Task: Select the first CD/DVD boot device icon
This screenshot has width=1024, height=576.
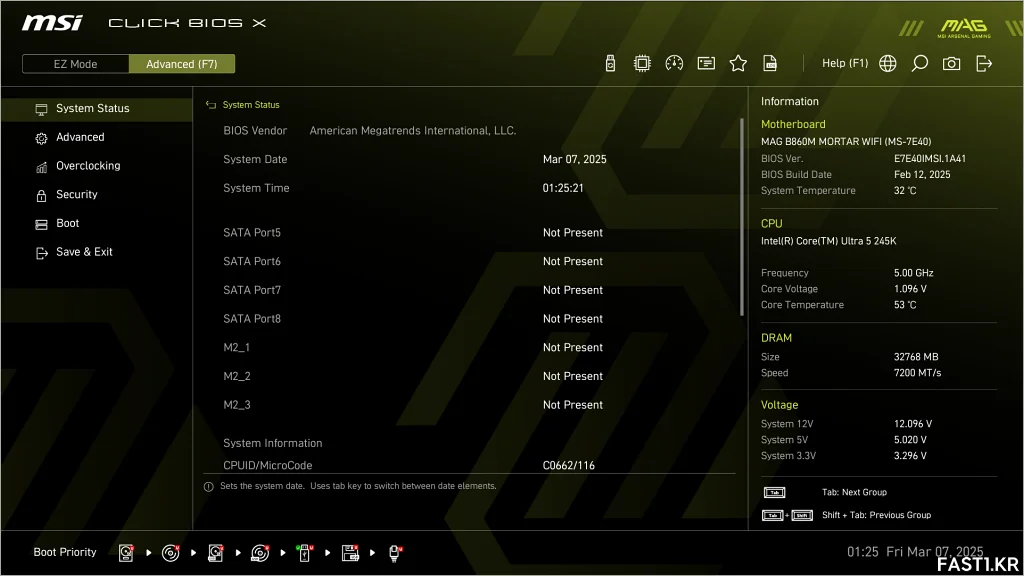Action: click(170, 552)
